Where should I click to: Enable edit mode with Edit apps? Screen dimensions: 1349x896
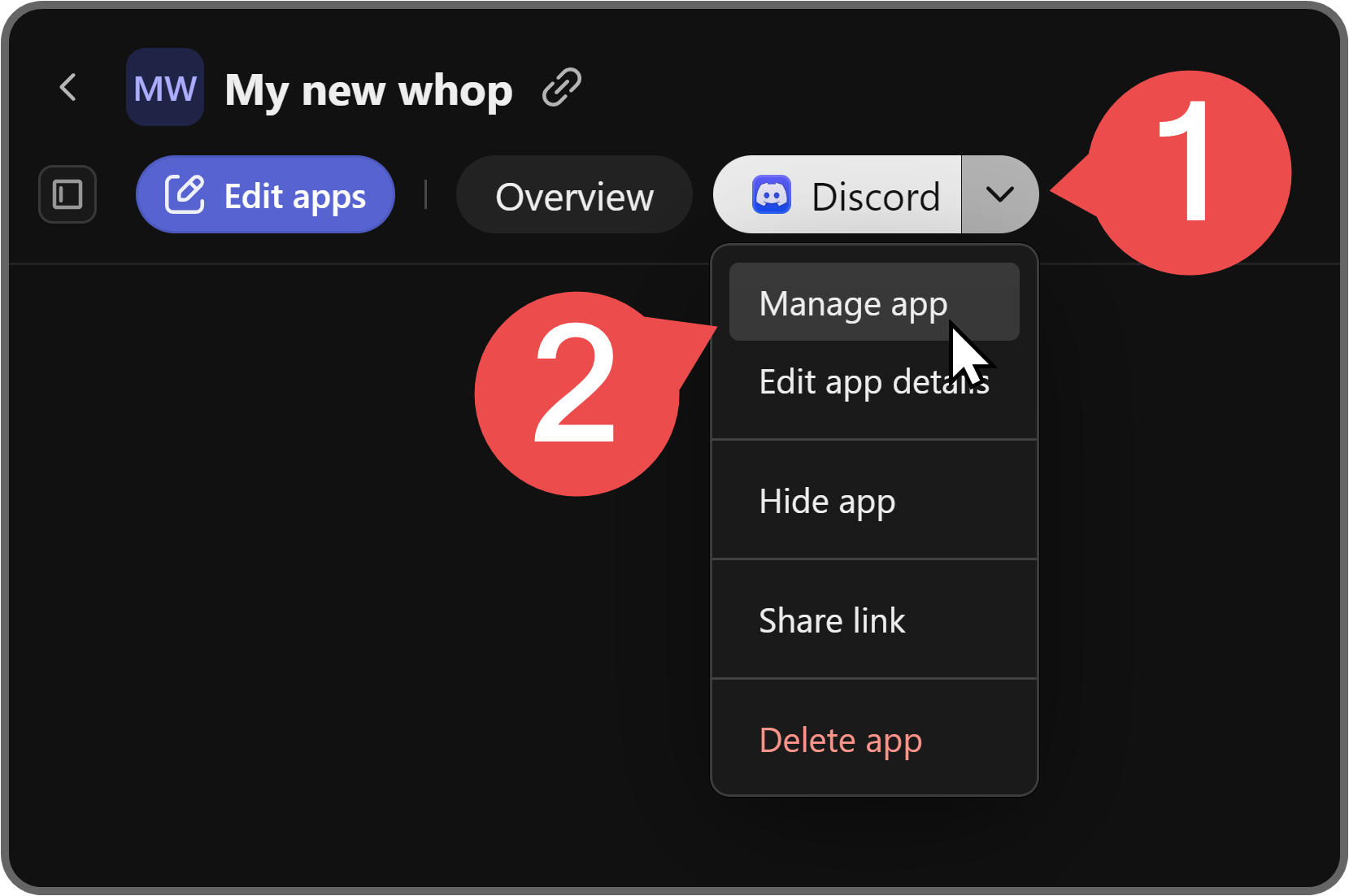tap(265, 194)
